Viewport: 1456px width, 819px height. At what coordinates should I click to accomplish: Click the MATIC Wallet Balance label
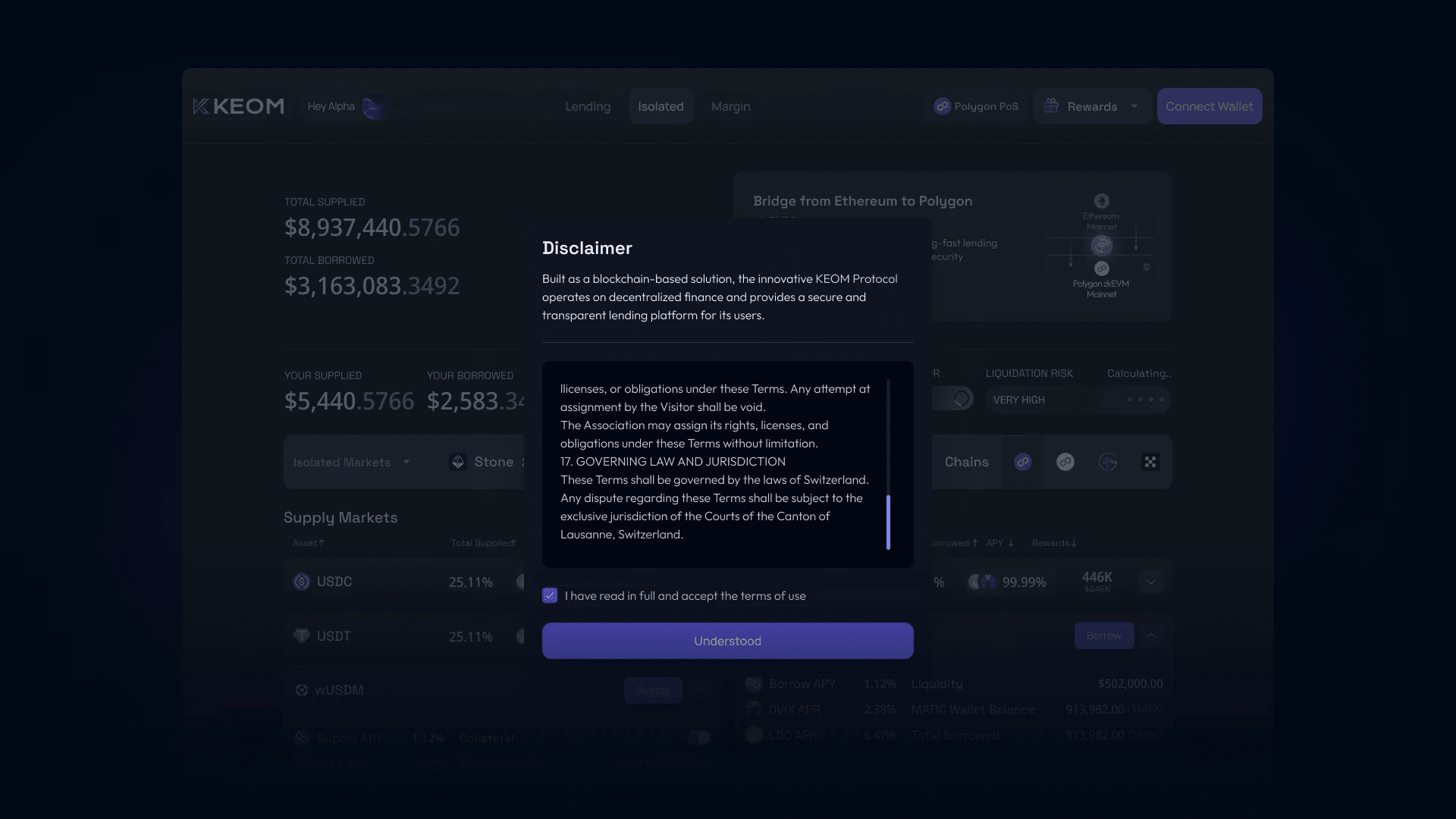973,709
